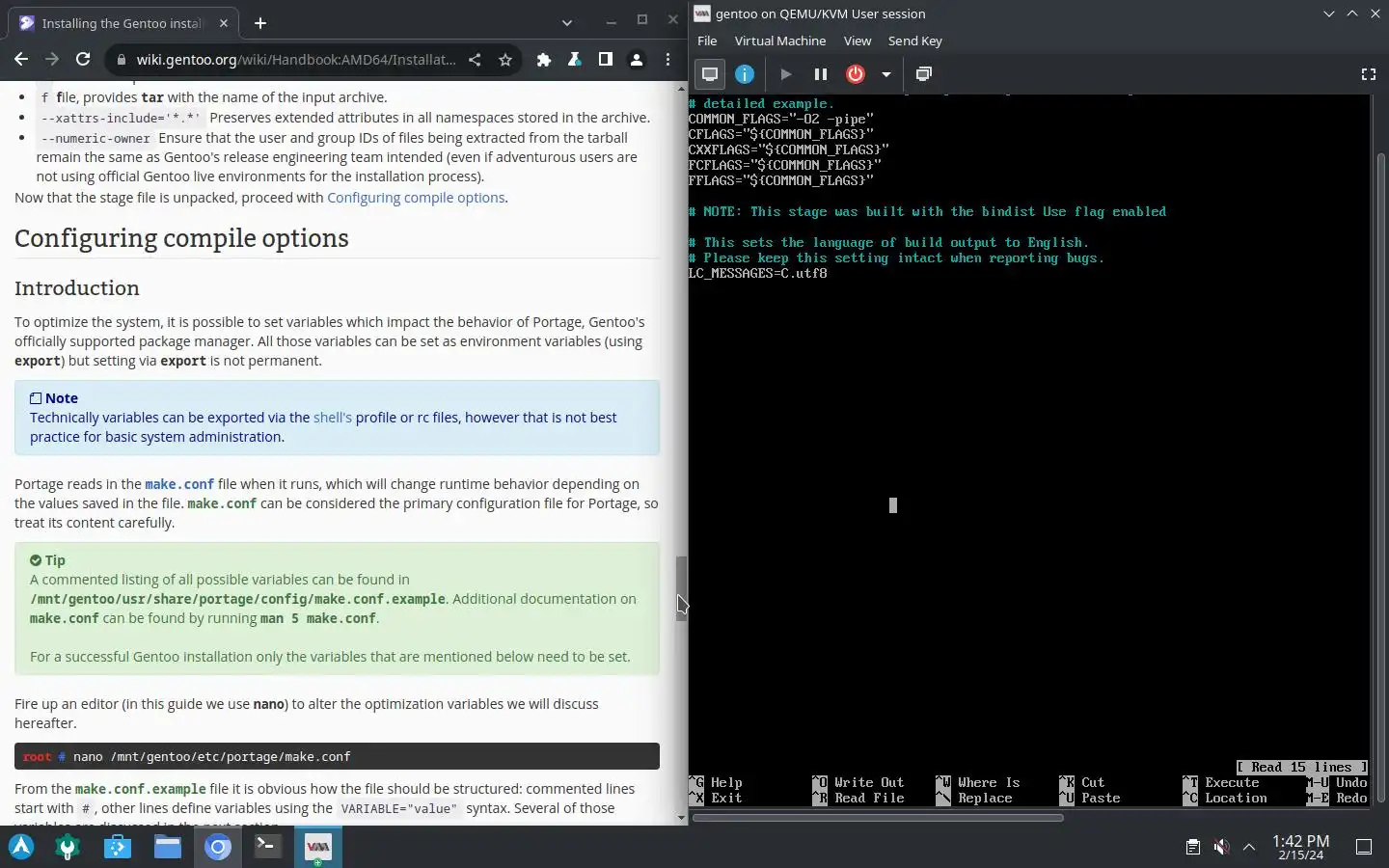Go forward in the browser
Viewport: 1389px width, 868px height.
coord(52,59)
